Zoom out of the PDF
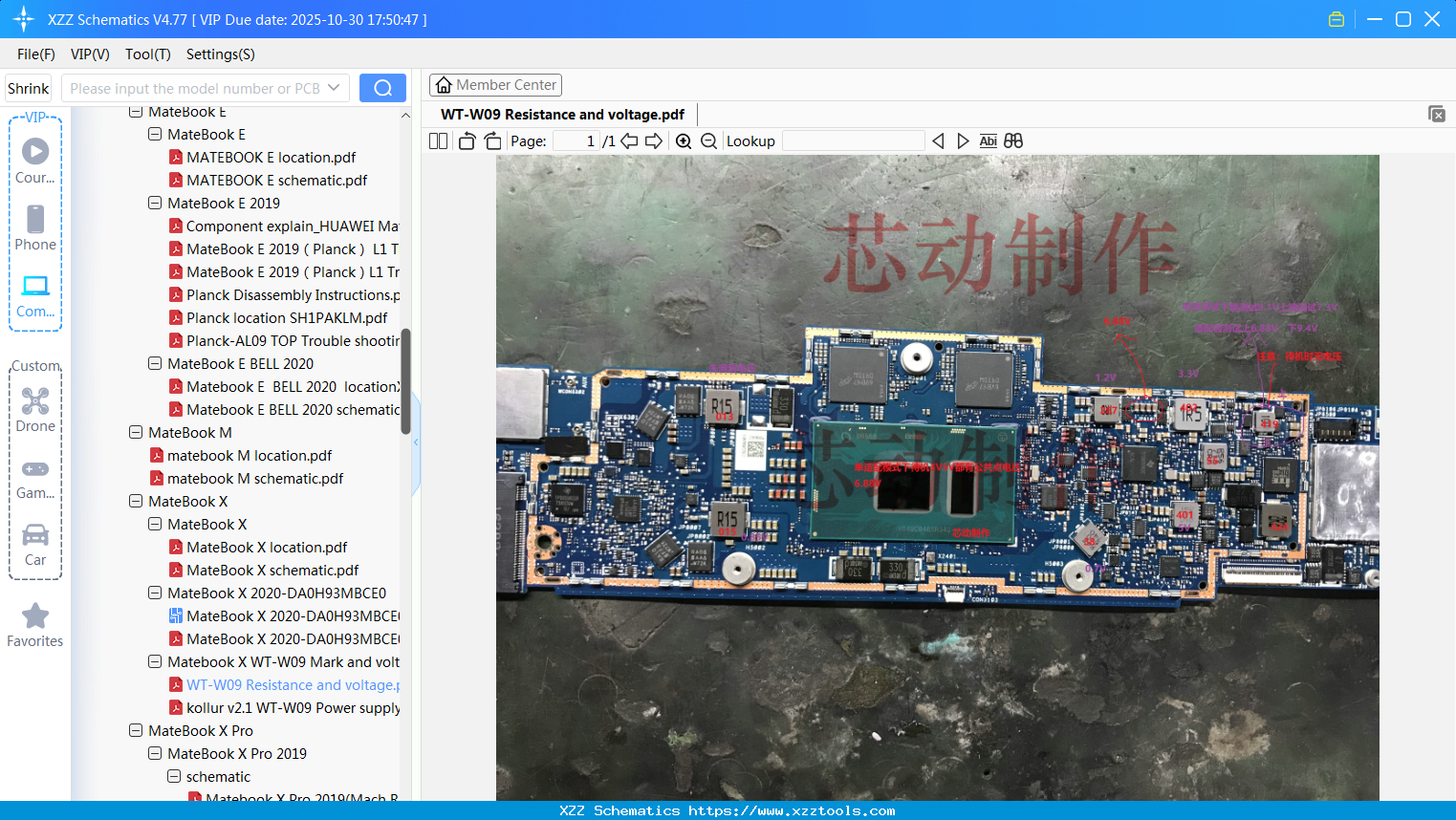Screen dimensions: 1456x820 pyautogui.click(x=708, y=140)
